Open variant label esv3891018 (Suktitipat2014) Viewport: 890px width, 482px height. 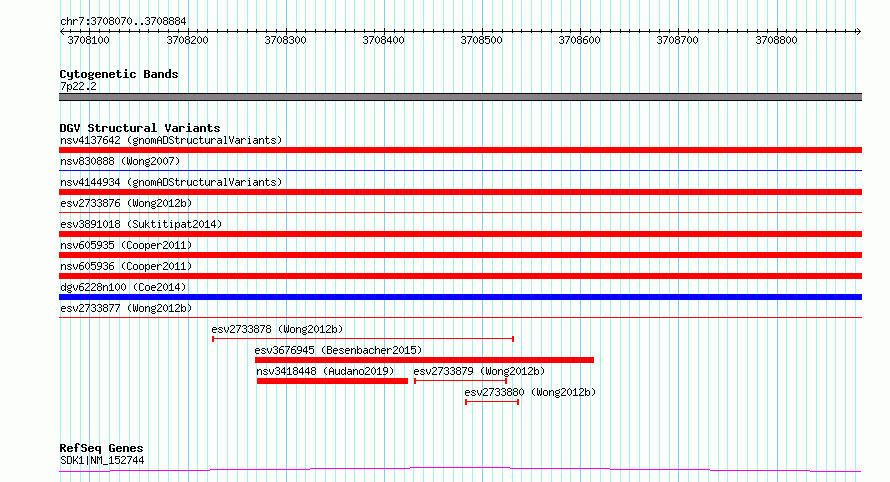coord(141,224)
